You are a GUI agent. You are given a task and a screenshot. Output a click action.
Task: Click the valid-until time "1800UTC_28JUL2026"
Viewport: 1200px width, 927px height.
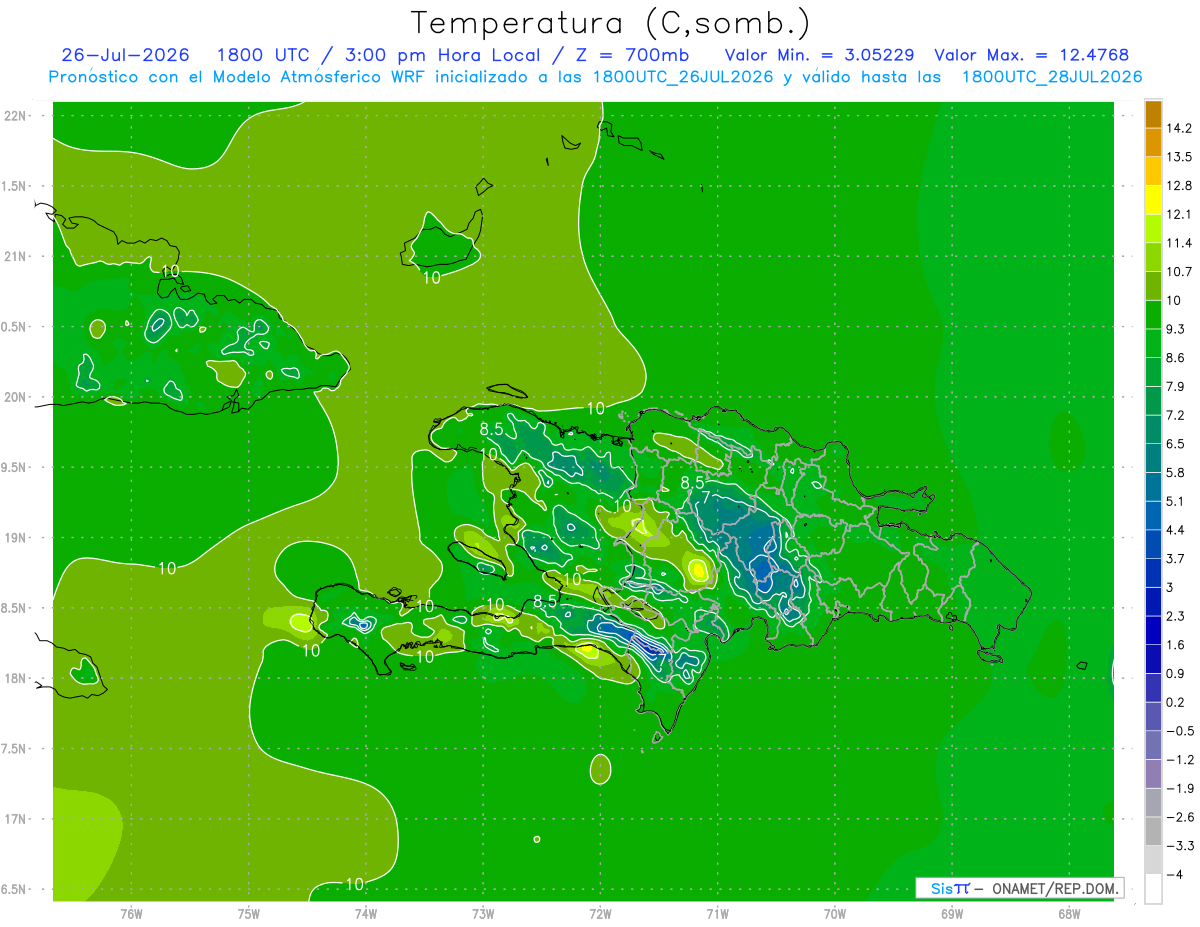(x=1052, y=77)
